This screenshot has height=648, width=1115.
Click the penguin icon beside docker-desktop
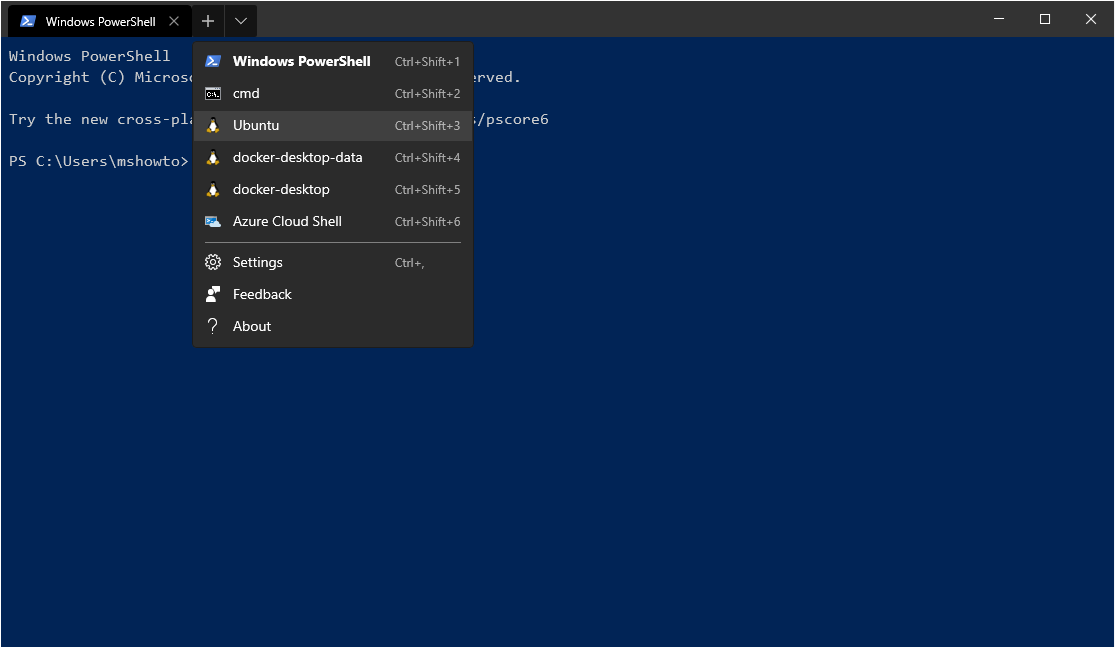(213, 189)
